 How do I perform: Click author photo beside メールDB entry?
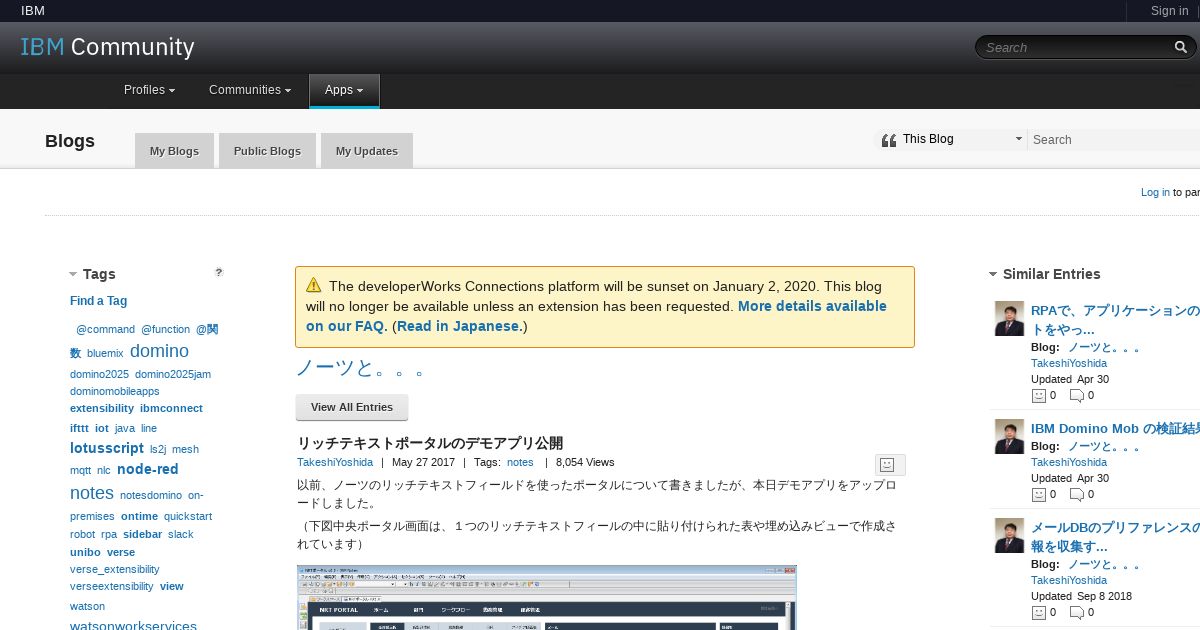tap(1009, 536)
